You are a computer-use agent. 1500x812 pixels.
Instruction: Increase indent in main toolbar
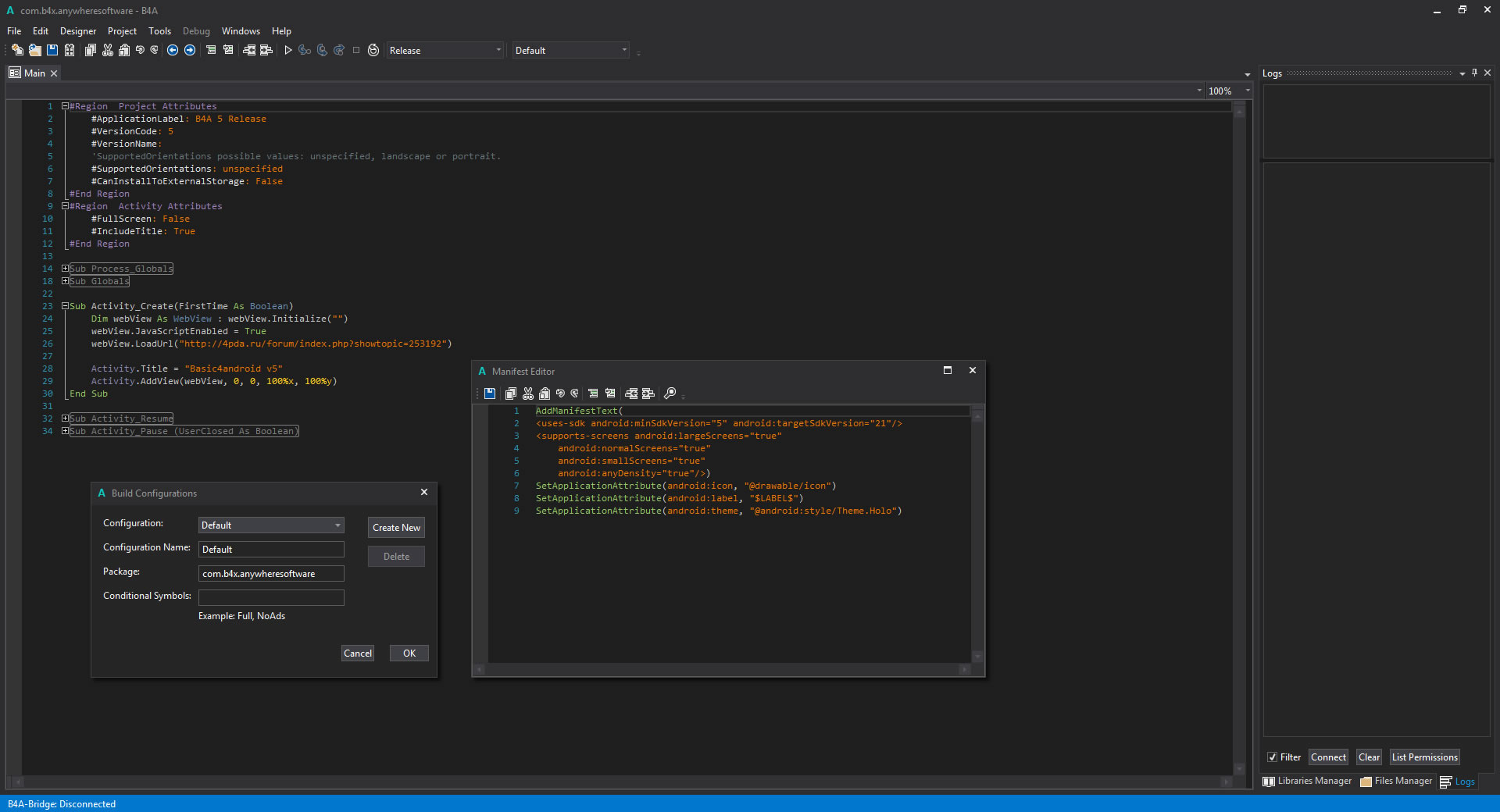click(x=266, y=50)
